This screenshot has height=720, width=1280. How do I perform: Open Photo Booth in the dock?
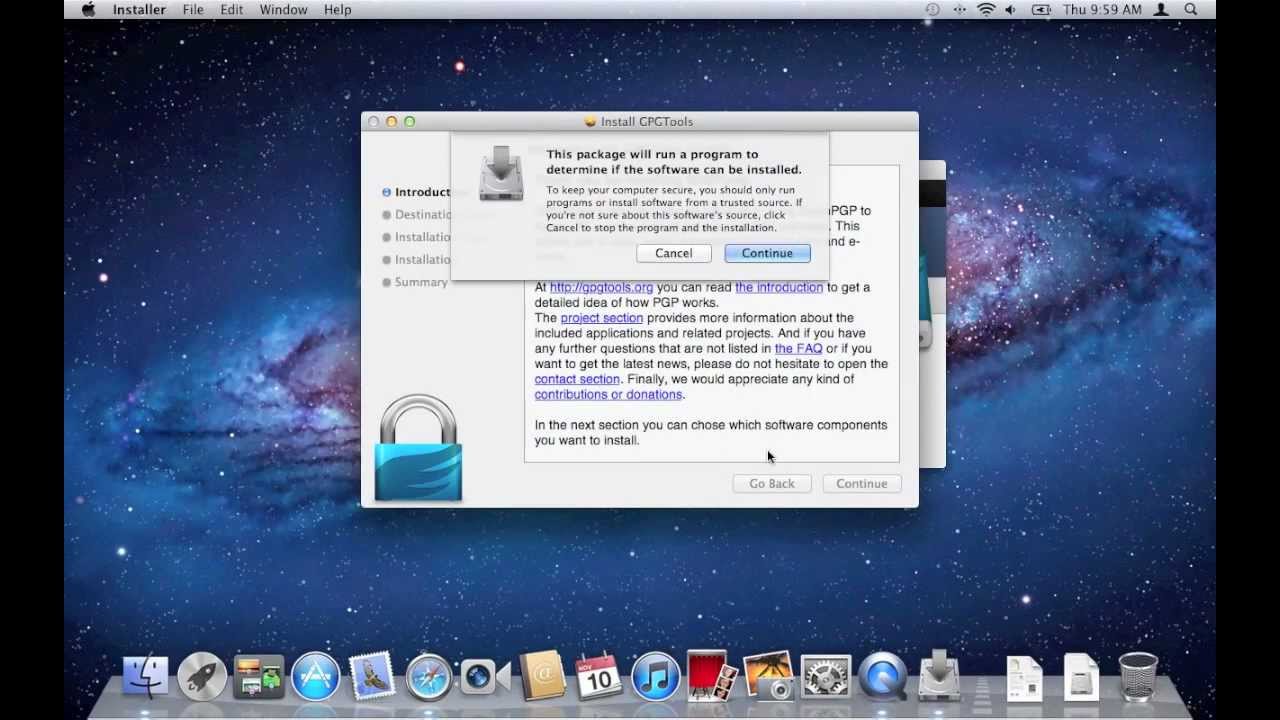713,677
